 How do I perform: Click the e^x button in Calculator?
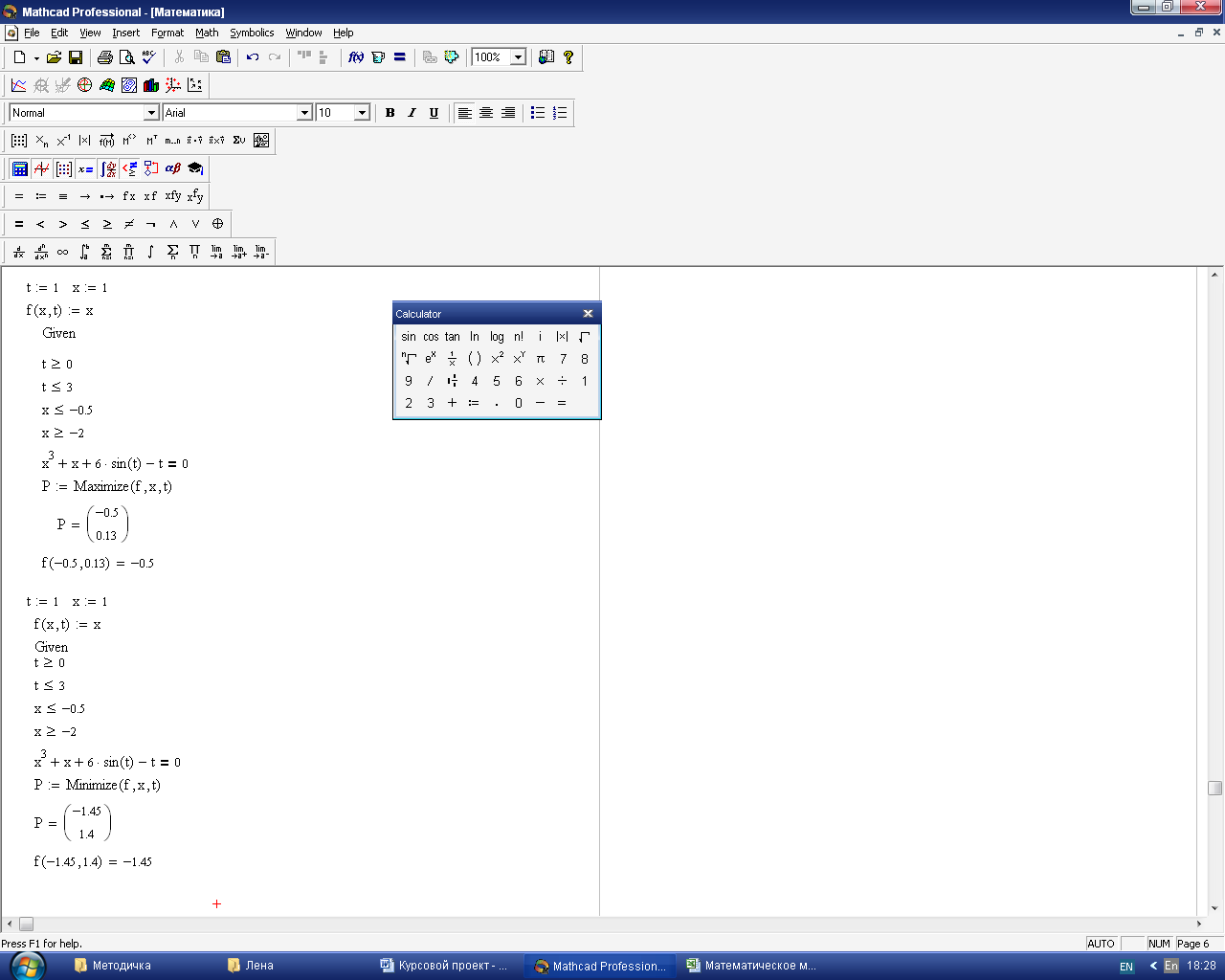tap(431, 359)
